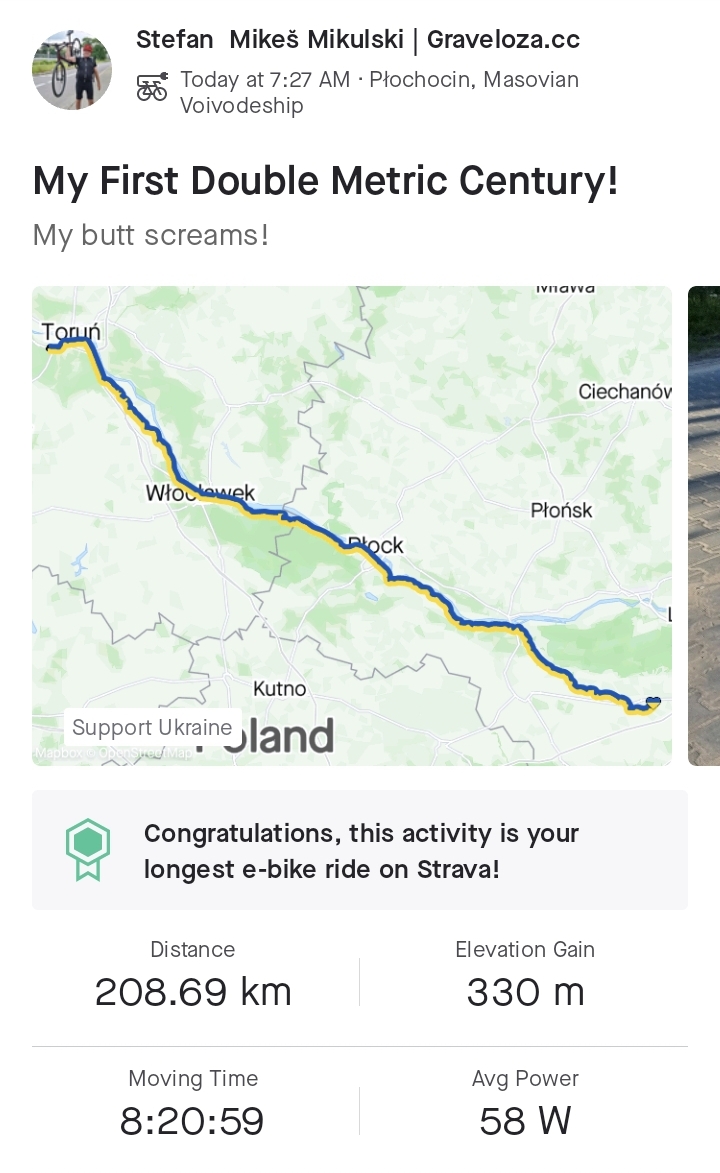720x1173 pixels.
Task: Tap the athlete name Stefan Mikeš Mikulski
Action: point(357,40)
